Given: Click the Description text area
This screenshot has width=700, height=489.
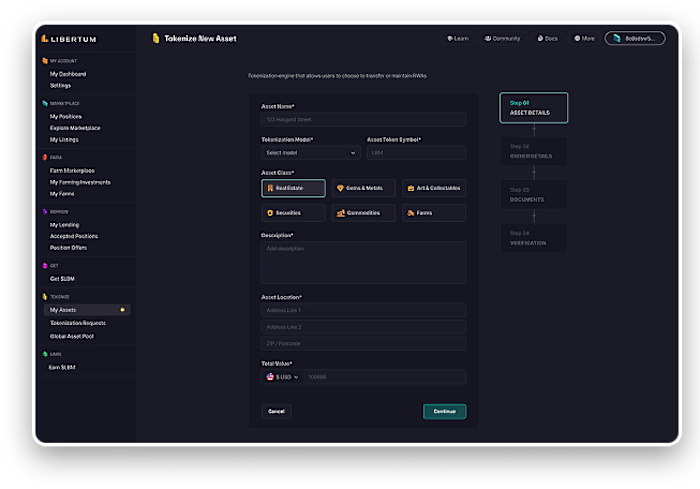Looking at the screenshot, I should click(363, 263).
